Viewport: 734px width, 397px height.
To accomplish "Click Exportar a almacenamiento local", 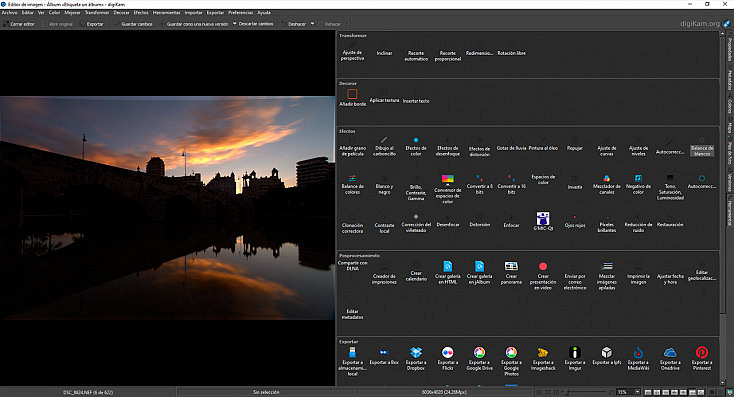I will [x=352, y=361].
